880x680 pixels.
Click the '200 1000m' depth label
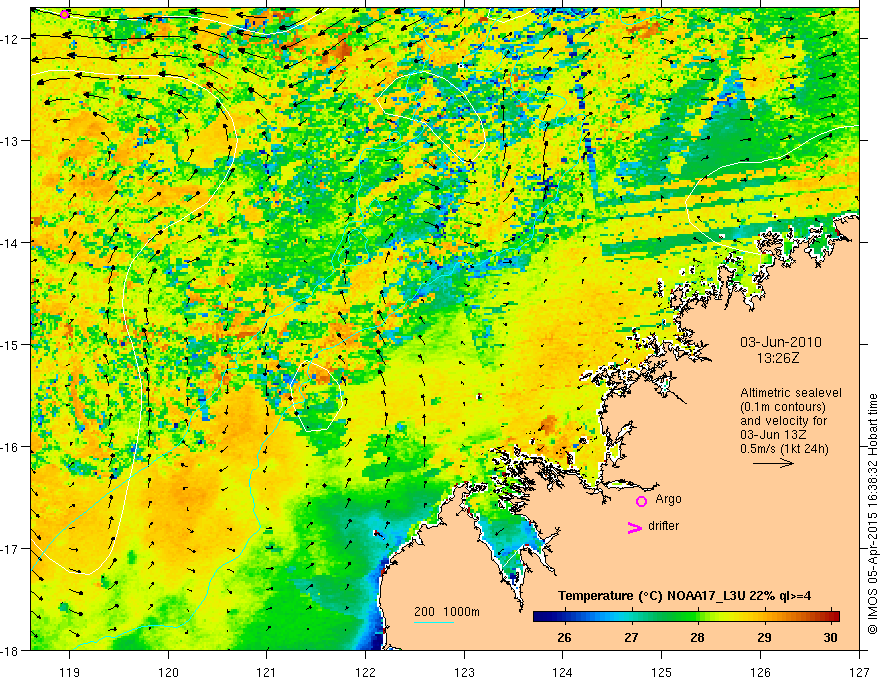pos(447,612)
